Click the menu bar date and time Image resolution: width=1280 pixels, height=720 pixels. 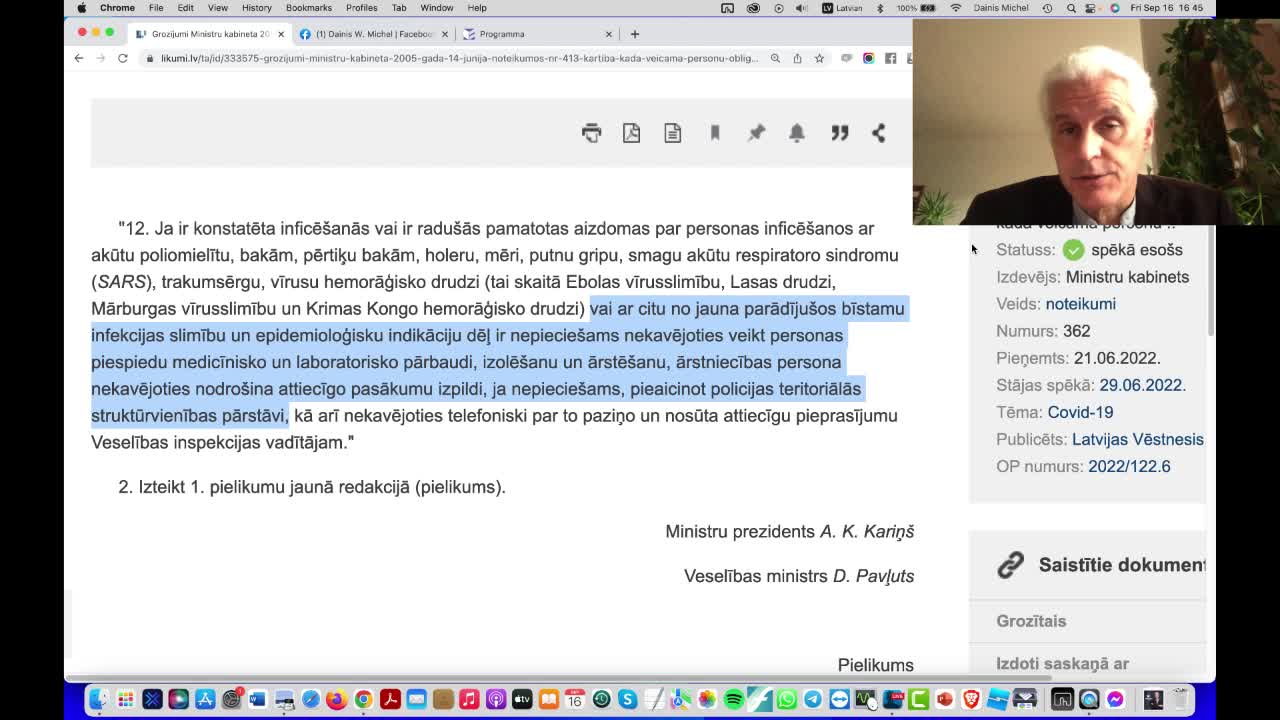click(x=1167, y=8)
